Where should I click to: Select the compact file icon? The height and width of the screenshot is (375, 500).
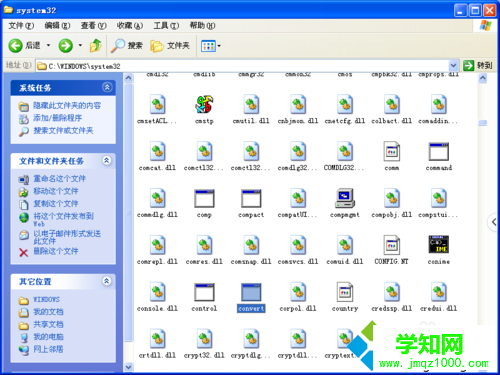pos(251,198)
